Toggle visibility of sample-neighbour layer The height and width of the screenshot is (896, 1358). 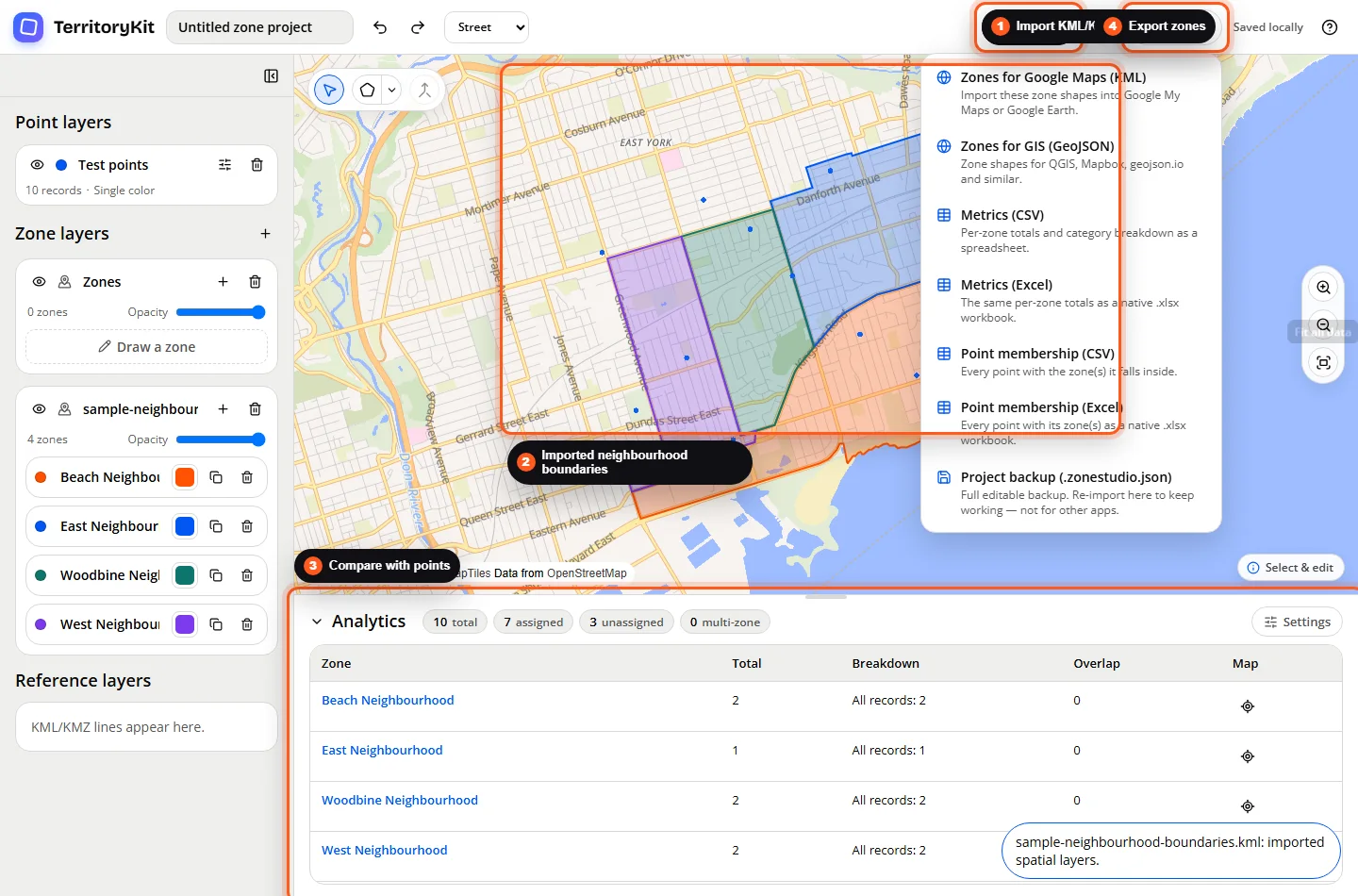[40, 409]
